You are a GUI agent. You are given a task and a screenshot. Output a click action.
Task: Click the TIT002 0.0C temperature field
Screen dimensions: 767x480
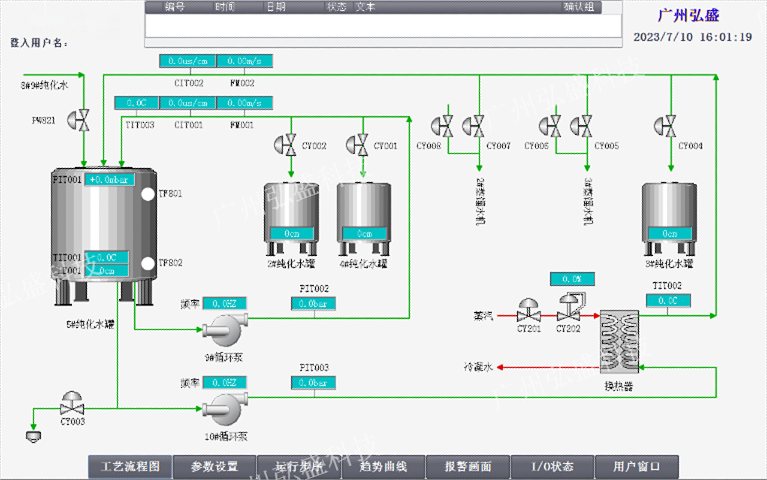[x=668, y=300]
